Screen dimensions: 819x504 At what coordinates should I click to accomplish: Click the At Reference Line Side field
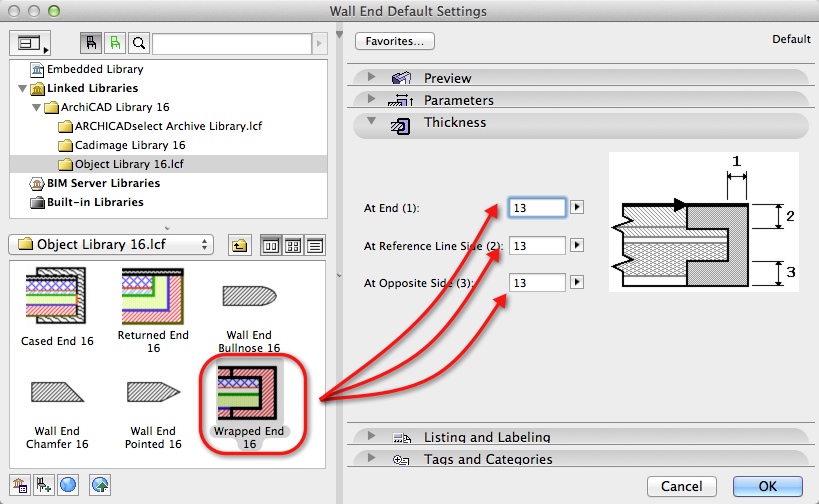(537, 245)
